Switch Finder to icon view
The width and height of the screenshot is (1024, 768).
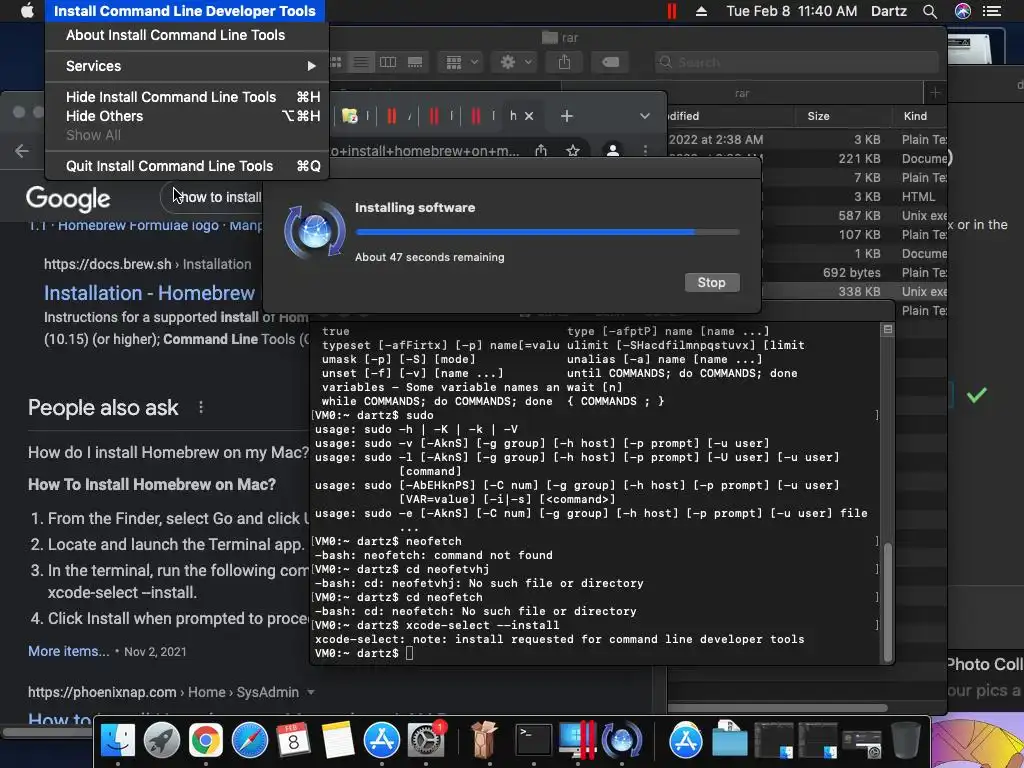(x=336, y=62)
